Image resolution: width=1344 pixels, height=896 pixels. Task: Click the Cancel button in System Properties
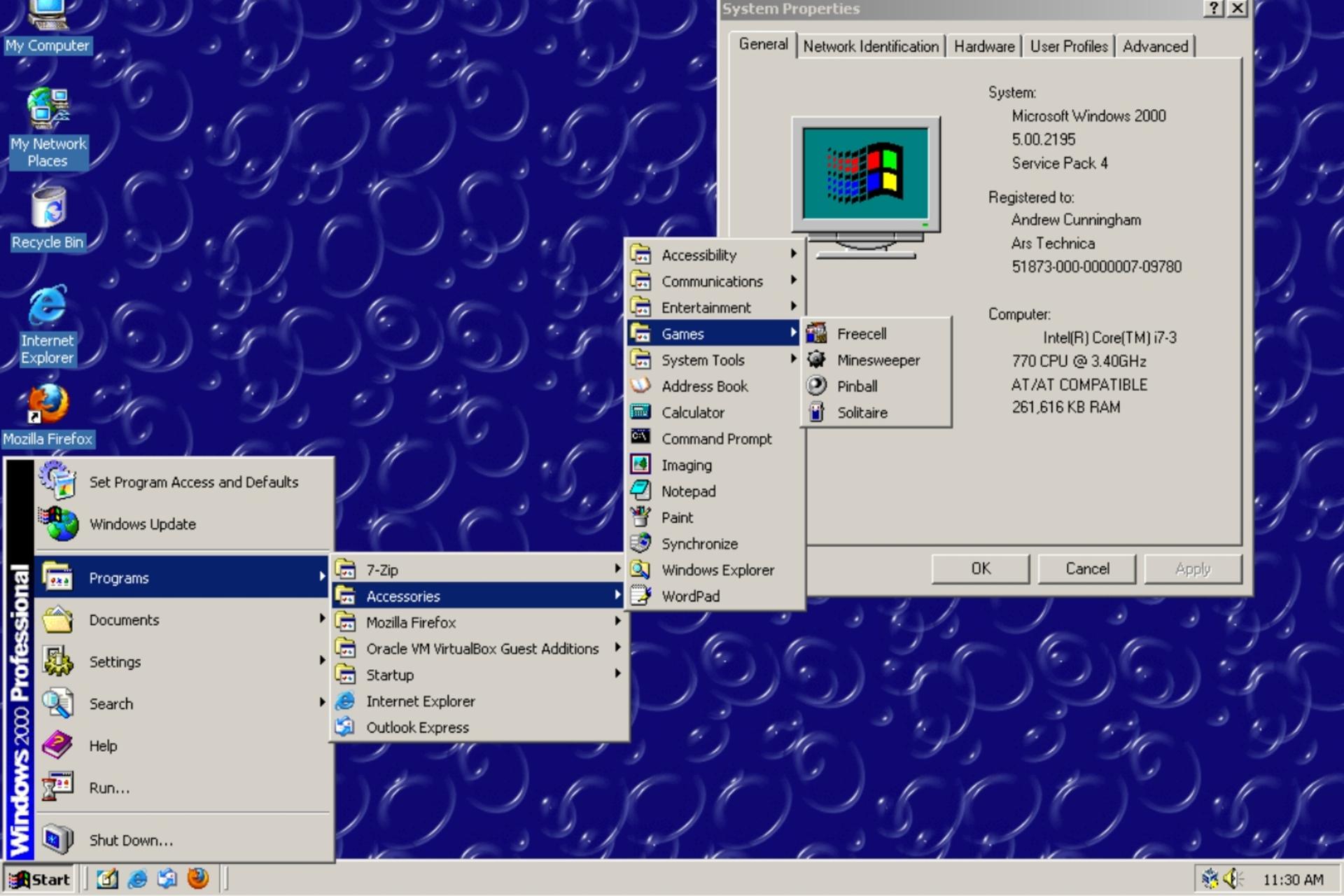point(1087,568)
